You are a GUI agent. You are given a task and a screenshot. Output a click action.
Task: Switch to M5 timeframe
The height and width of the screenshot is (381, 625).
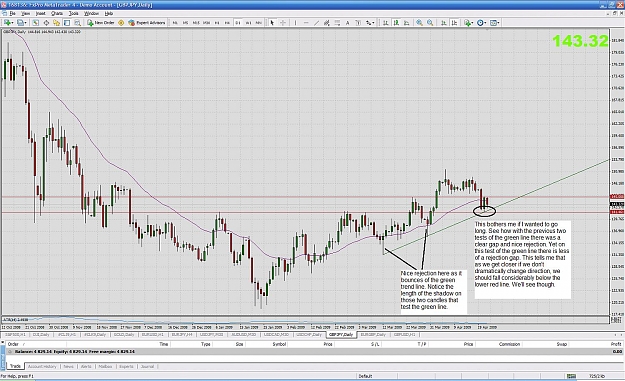coord(185,23)
